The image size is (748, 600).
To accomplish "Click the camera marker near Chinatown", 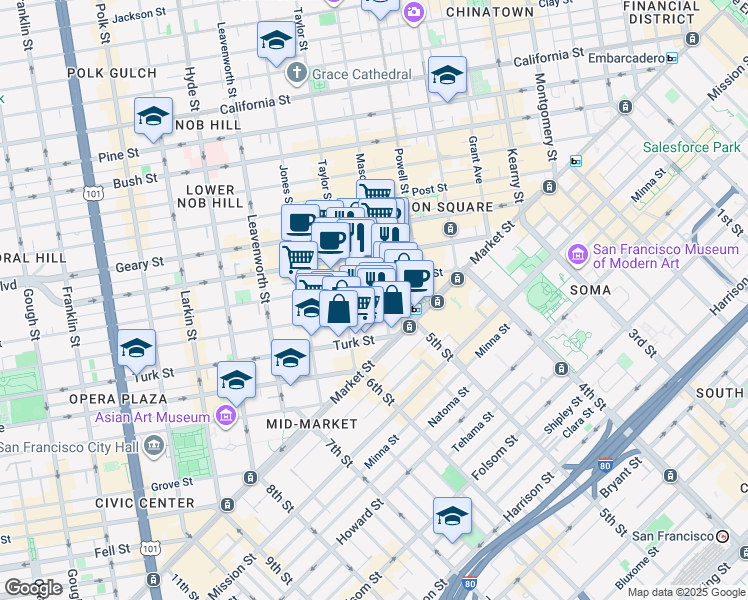I will 413,12.
